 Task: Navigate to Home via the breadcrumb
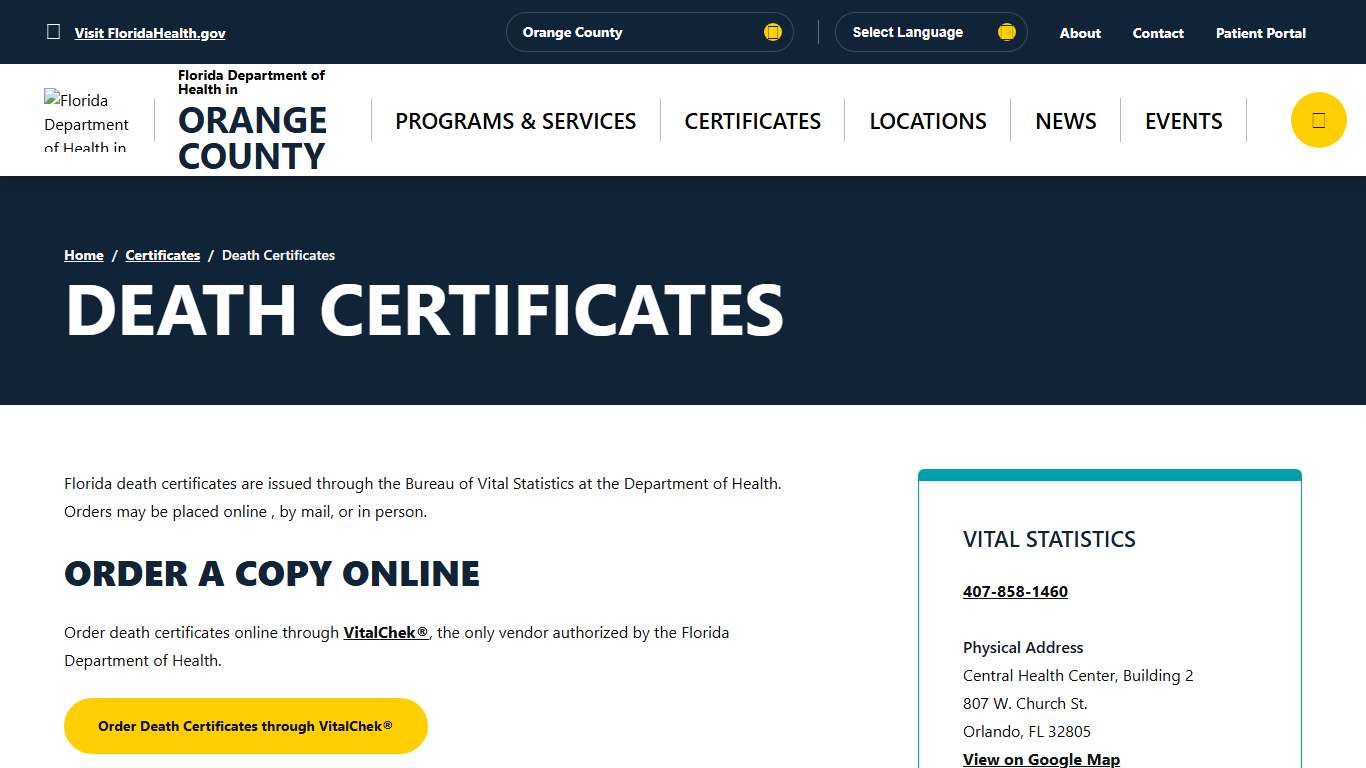83,255
